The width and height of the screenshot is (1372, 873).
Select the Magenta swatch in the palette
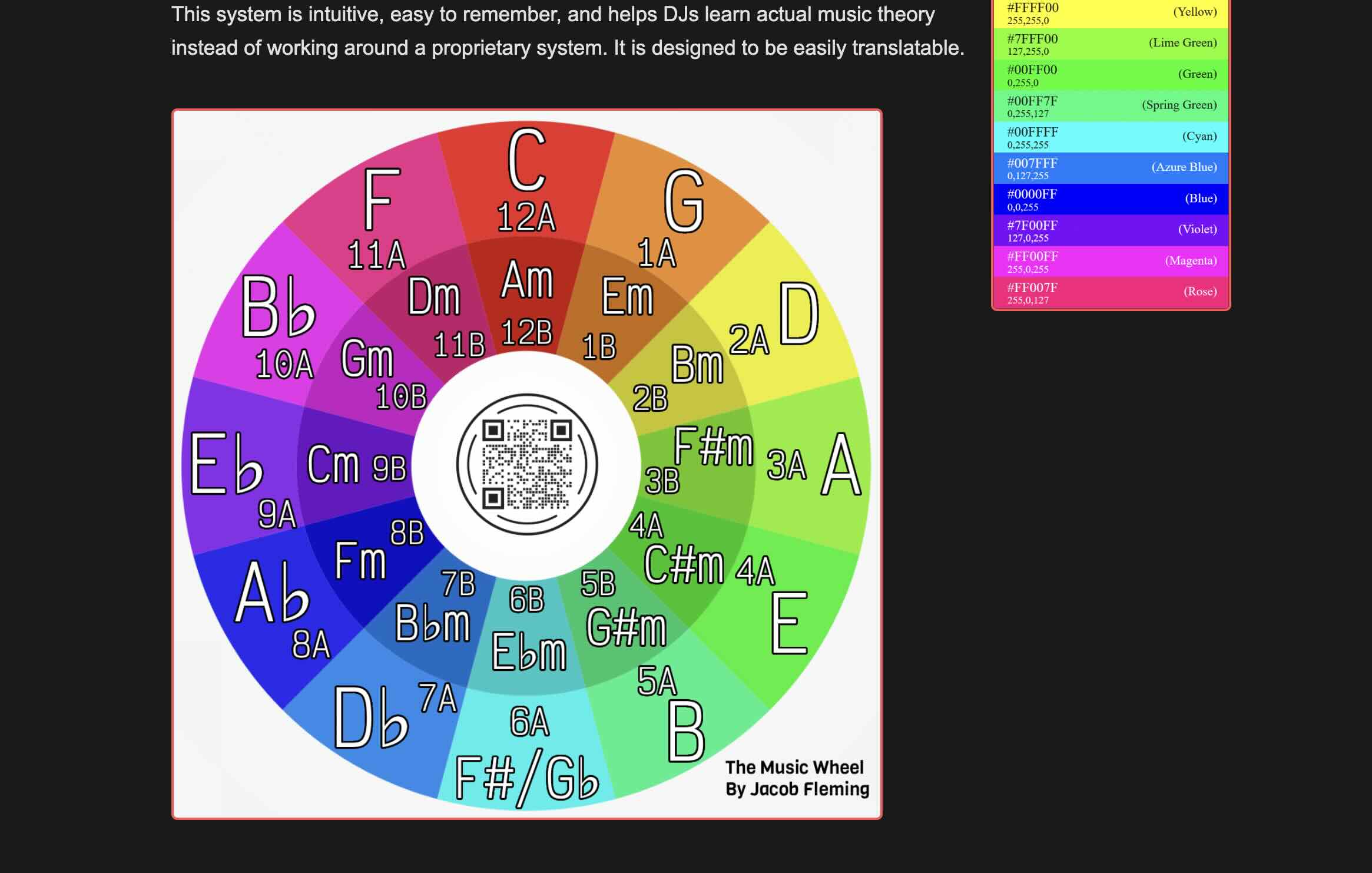(x=1110, y=260)
